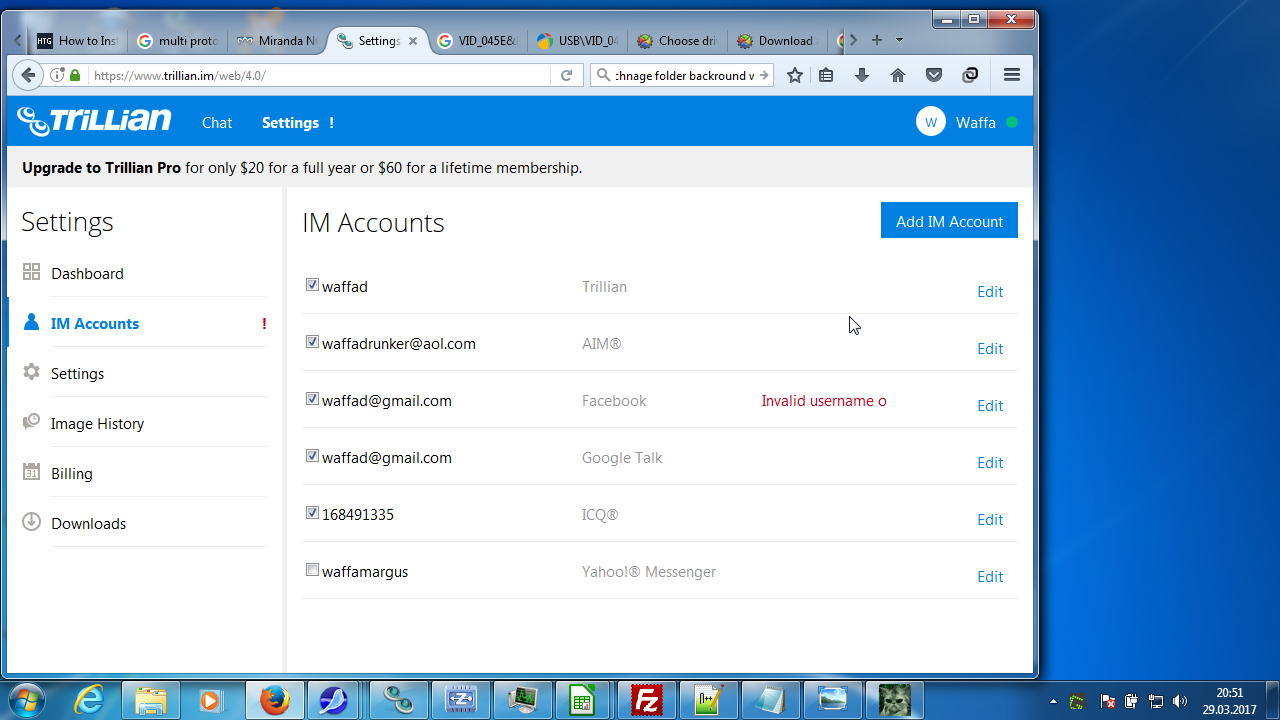1280x720 pixels.
Task: Click the 'Invalid username' error text
Action: 824,401
